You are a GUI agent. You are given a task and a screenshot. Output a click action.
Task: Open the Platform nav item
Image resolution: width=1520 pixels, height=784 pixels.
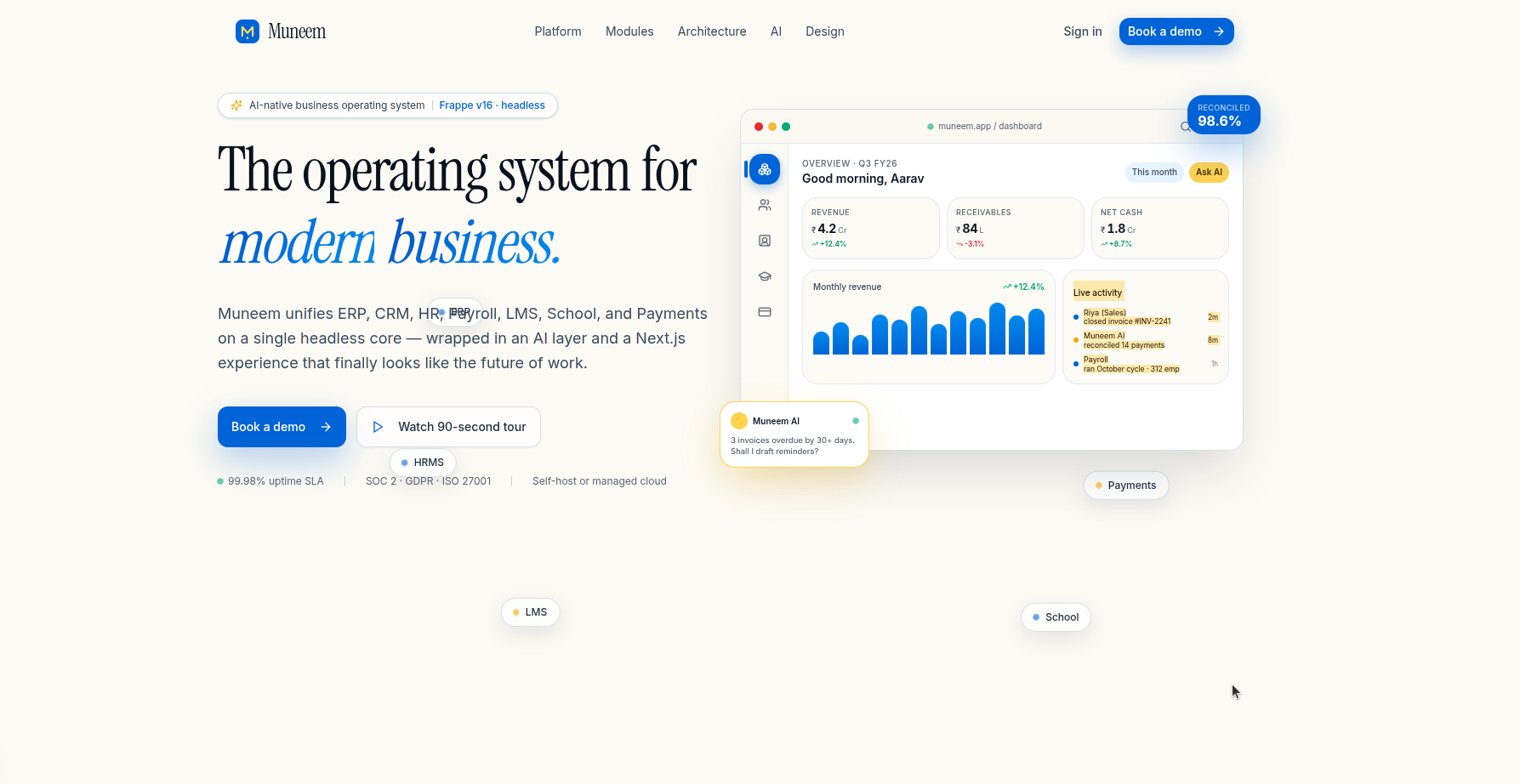(558, 31)
